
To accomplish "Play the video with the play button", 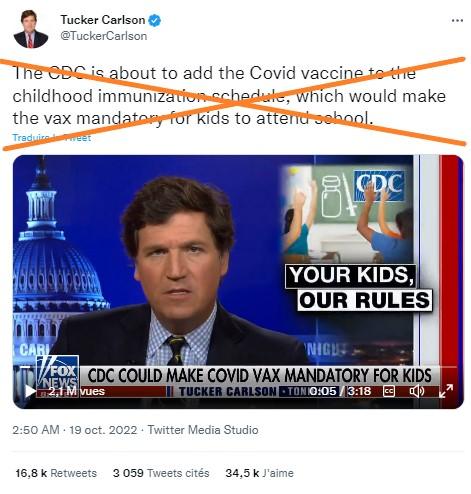I will point(31,391).
